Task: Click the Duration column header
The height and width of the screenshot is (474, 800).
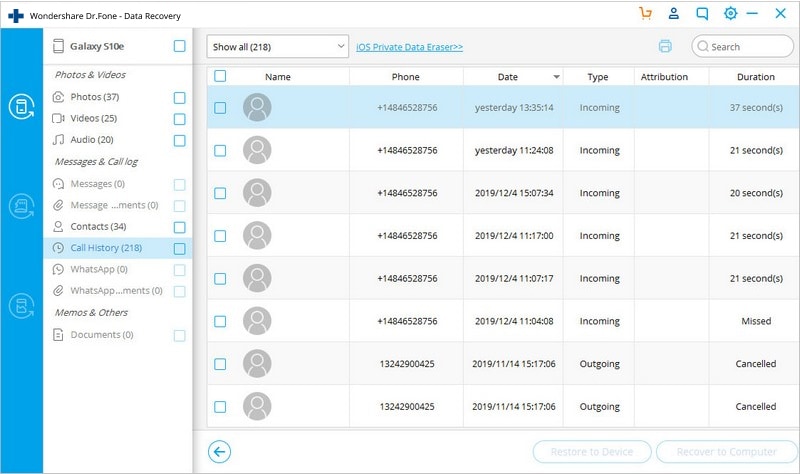Action: (756, 77)
